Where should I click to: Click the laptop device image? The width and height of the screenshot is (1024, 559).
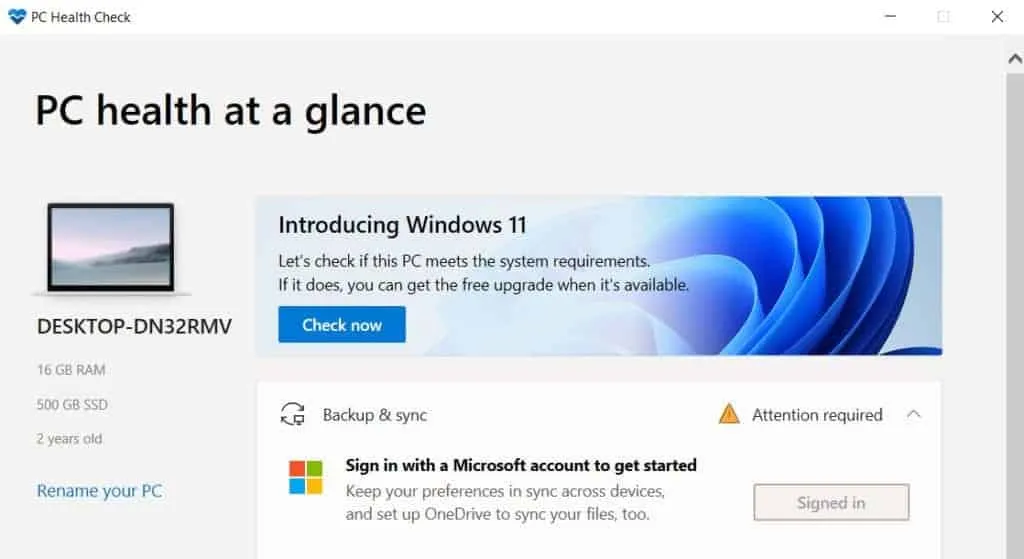click(111, 248)
